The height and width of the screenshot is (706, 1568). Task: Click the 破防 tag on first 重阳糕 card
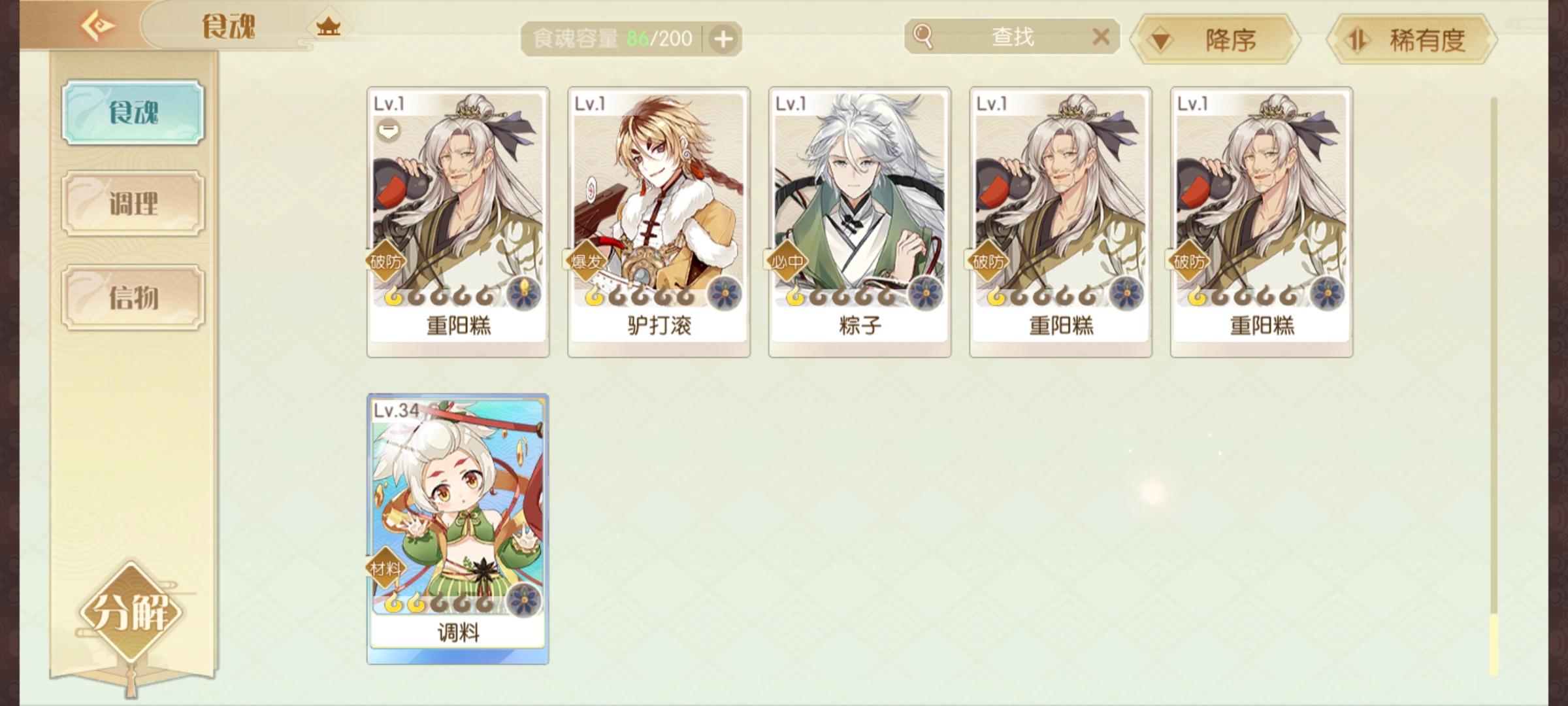(x=385, y=261)
